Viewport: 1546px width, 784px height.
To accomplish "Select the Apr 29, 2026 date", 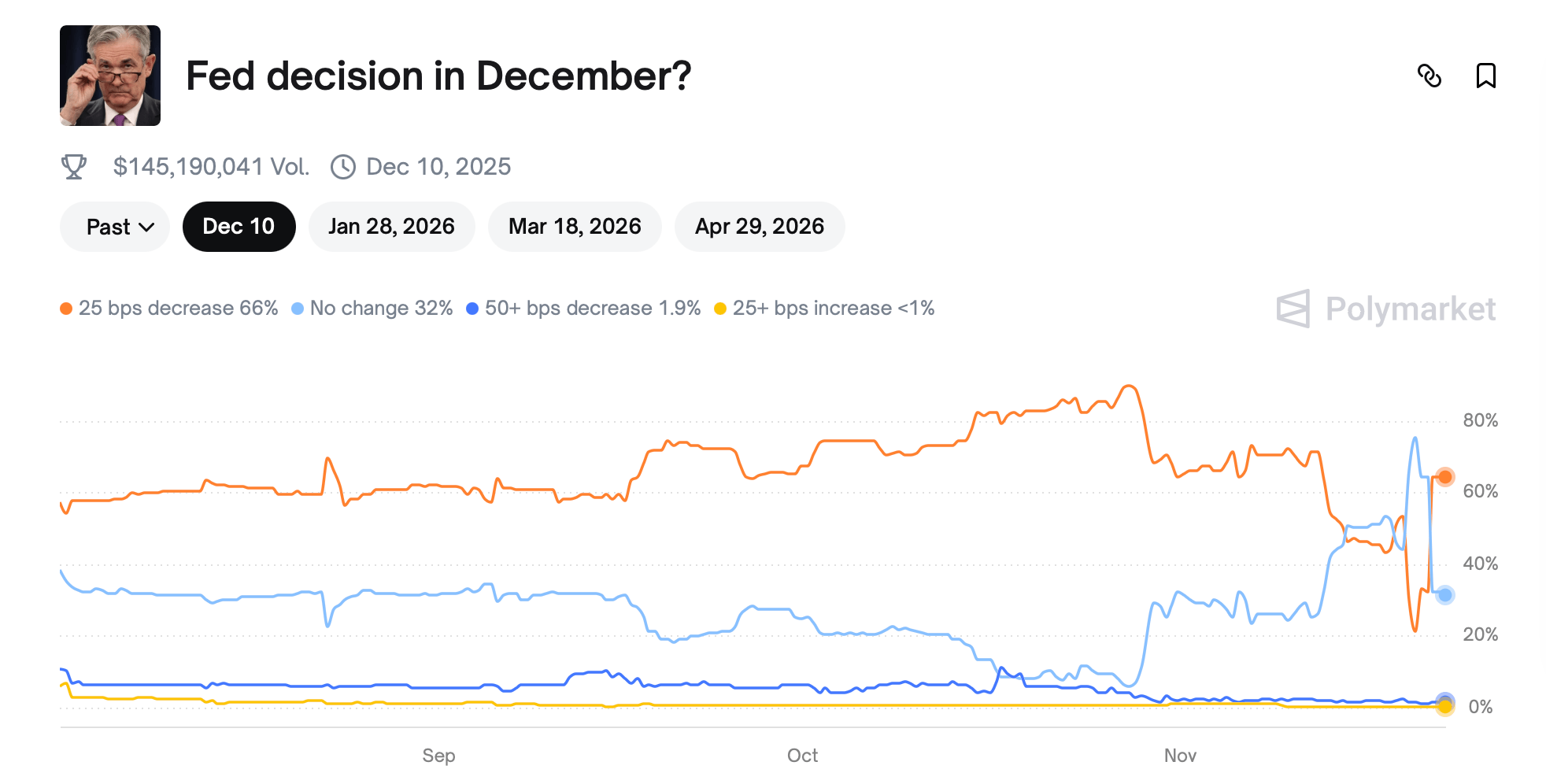I will point(759,227).
